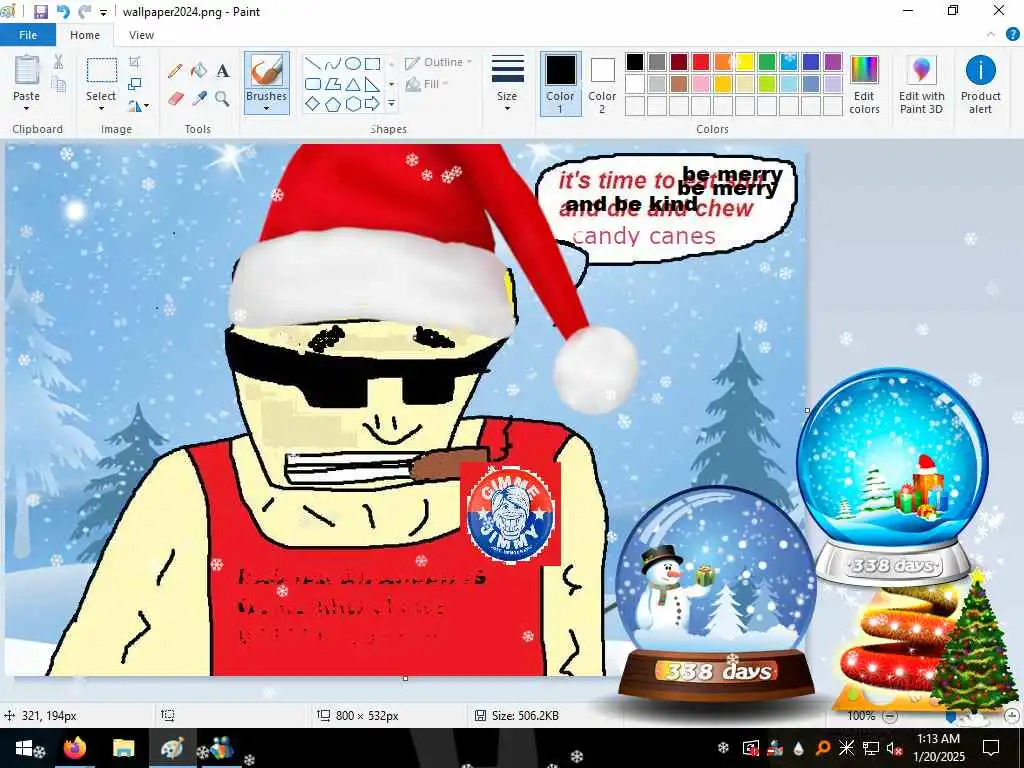Pick the yellow palette swatch
1024x768 pixels.
(x=744, y=62)
